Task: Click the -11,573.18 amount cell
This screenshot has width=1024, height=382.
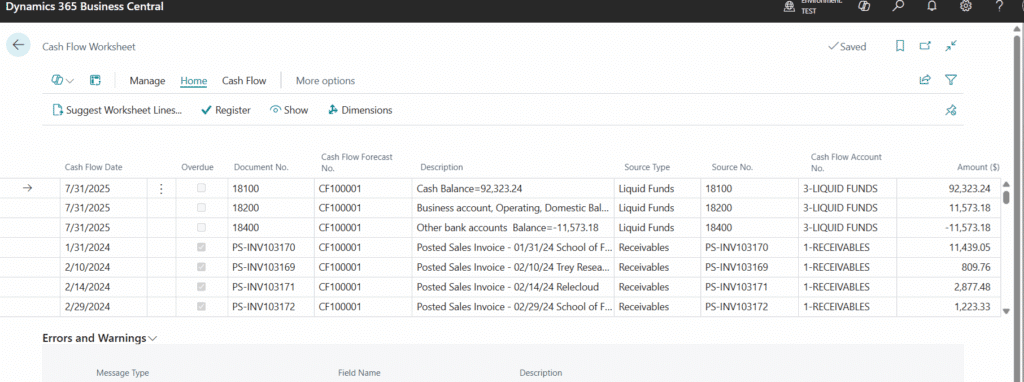Action: coord(948,228)
